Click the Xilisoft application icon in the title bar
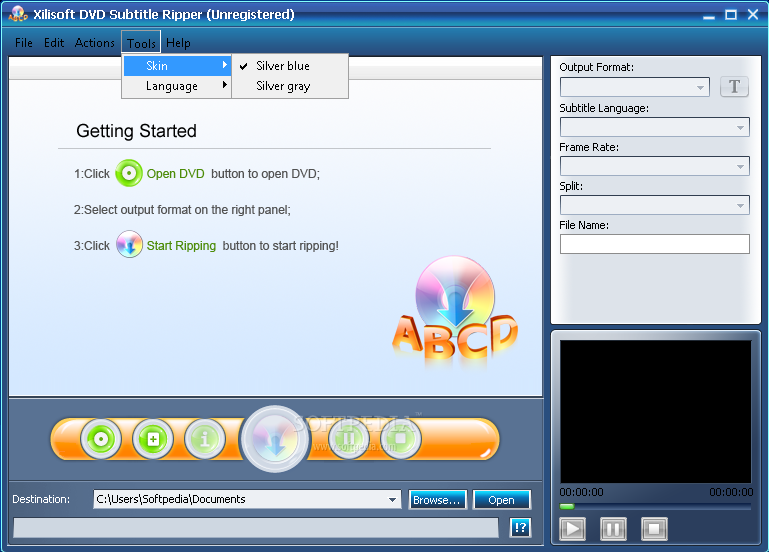Image resolution: width=769 pixels, height=552 pixels. tap(18, 14)
